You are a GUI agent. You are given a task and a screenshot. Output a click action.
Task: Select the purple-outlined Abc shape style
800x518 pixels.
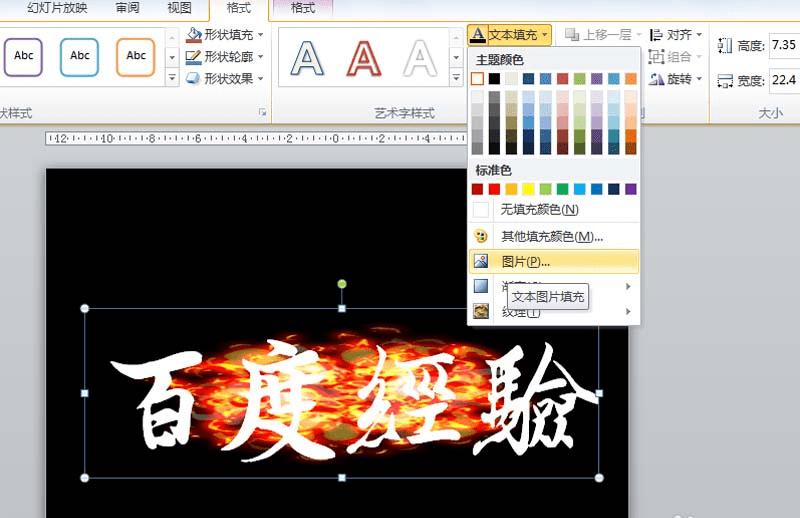tap(23, 57)
